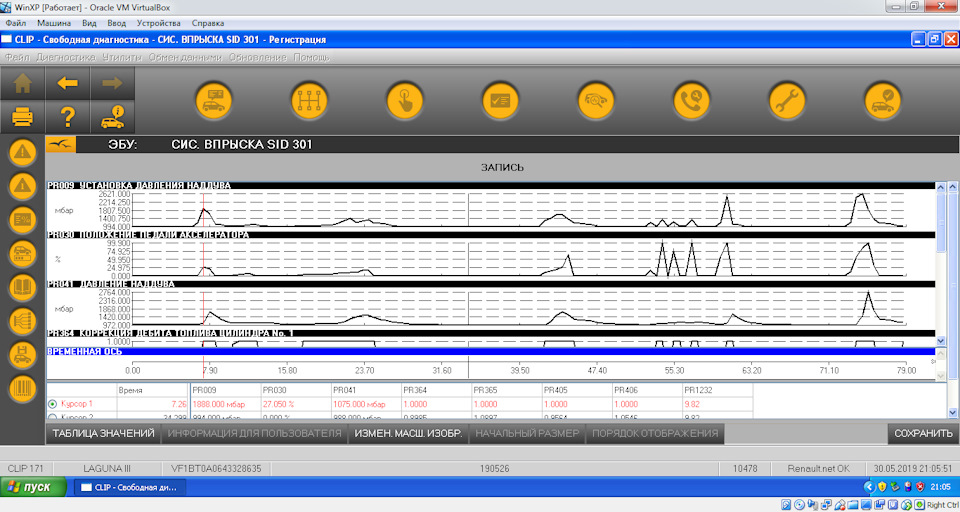Open the round checklist card icon
This screenshot has height=512, width=960.
(500, 100)
